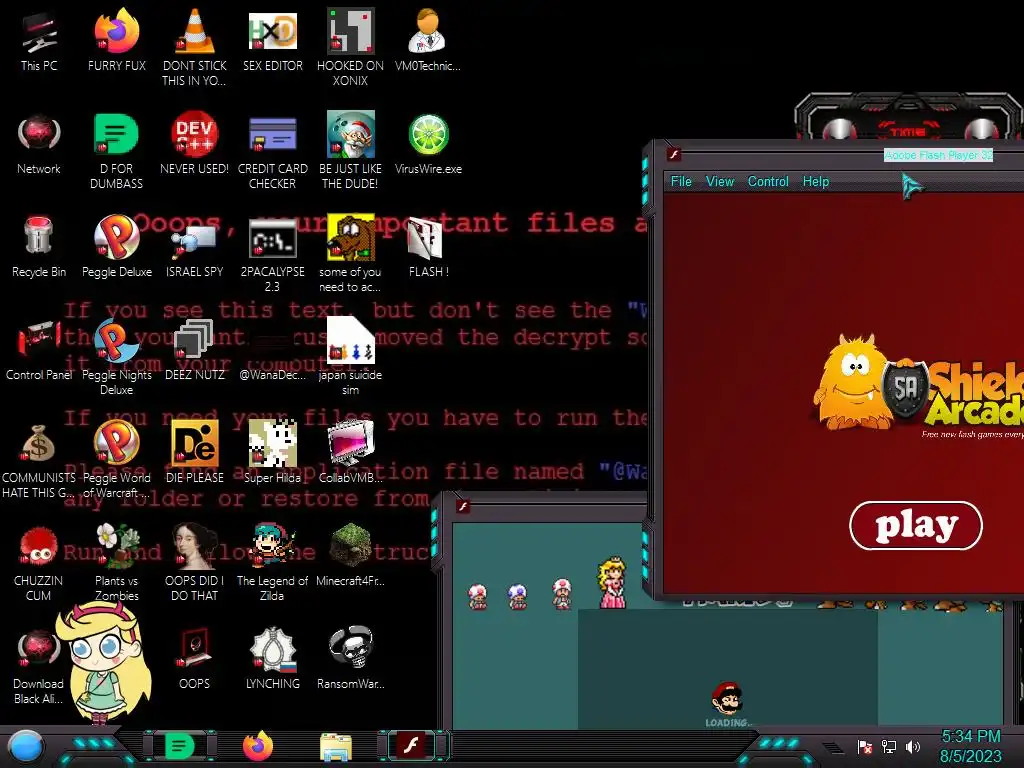
Task: Open Control menu in Flash Player
Action: (x=768, y=182)
